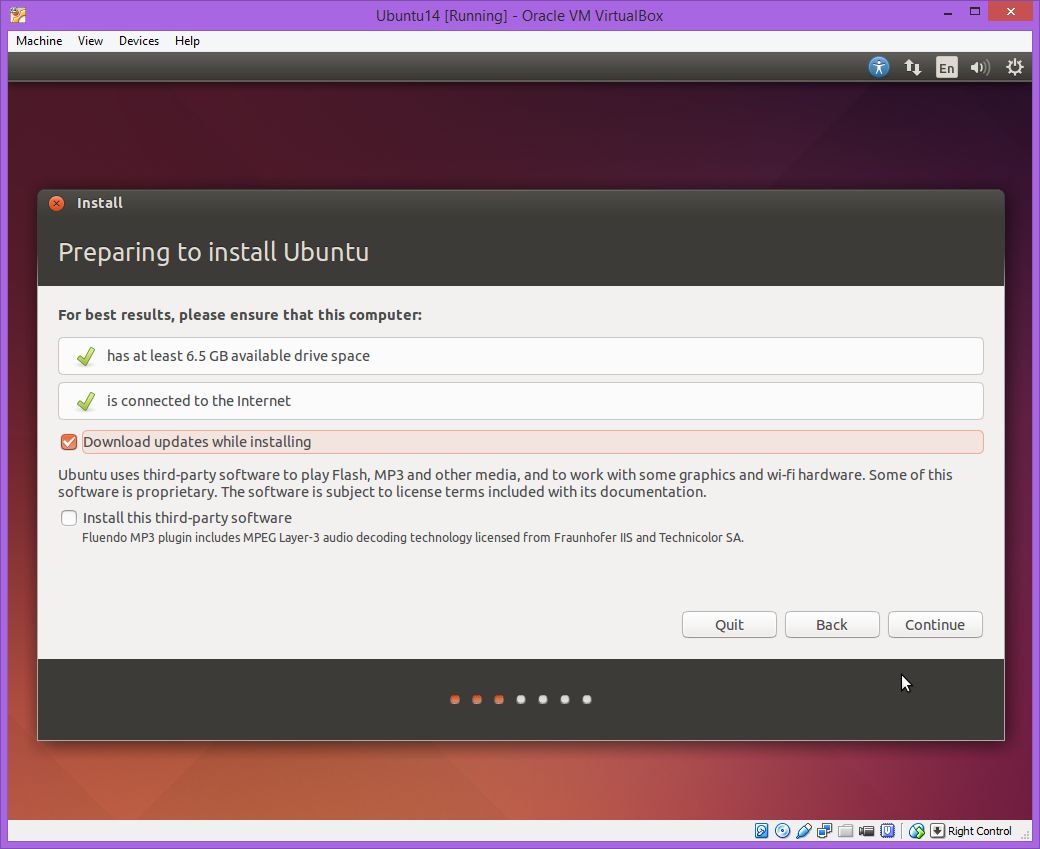Click 'Right Control' host key label
The image size is (1040, 849).
(980, 831)
